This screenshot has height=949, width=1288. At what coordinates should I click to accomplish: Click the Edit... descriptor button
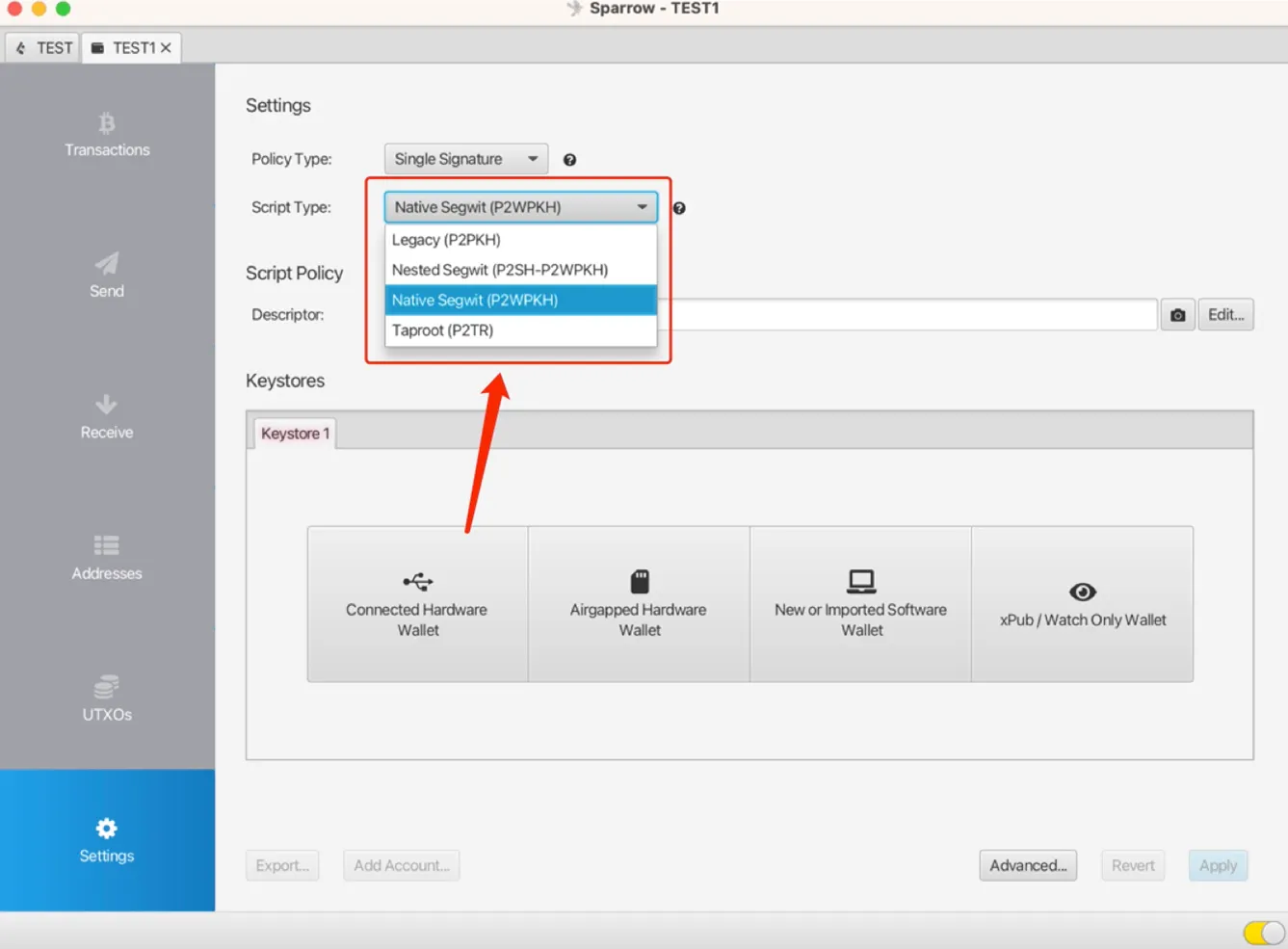pos(1226,315)
